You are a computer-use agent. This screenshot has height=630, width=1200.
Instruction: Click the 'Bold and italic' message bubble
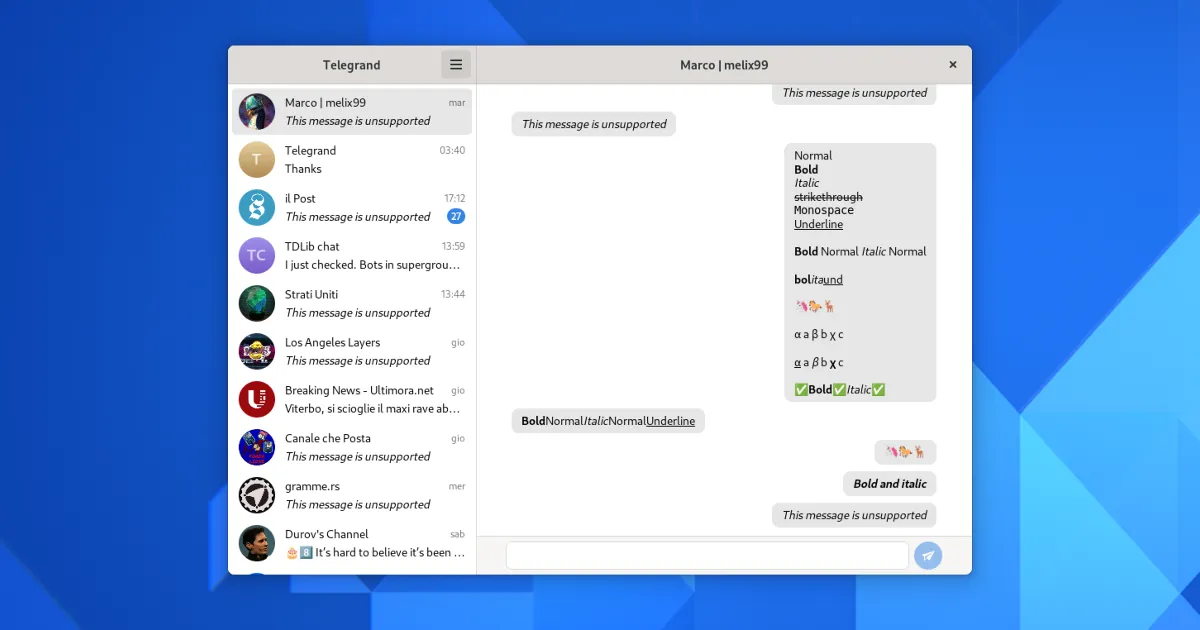tap(889, 484)
